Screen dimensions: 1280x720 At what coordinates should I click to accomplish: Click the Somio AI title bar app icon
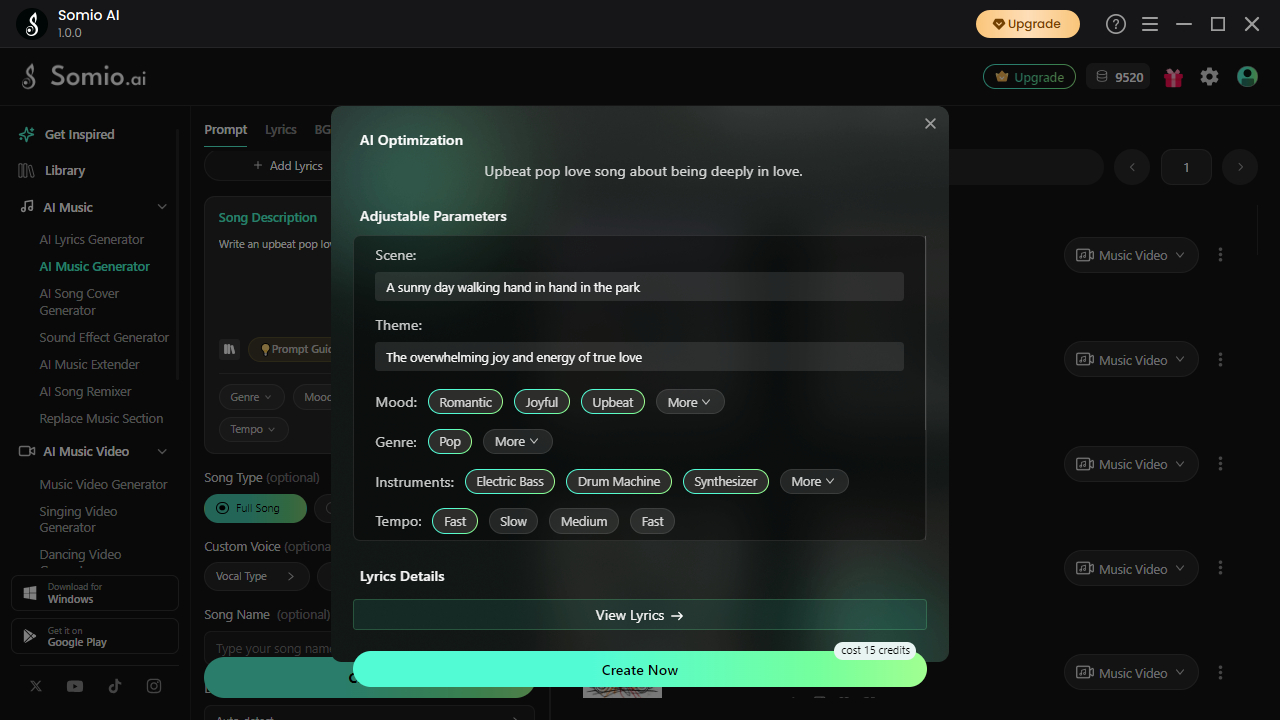32,24
